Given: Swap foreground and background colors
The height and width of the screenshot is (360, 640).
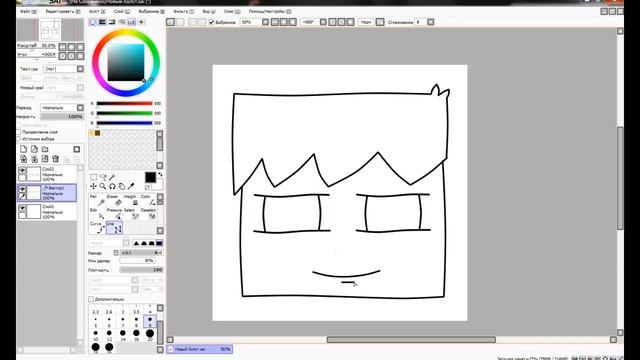Looking at the screenshot, I should click(x=160, y=175).
